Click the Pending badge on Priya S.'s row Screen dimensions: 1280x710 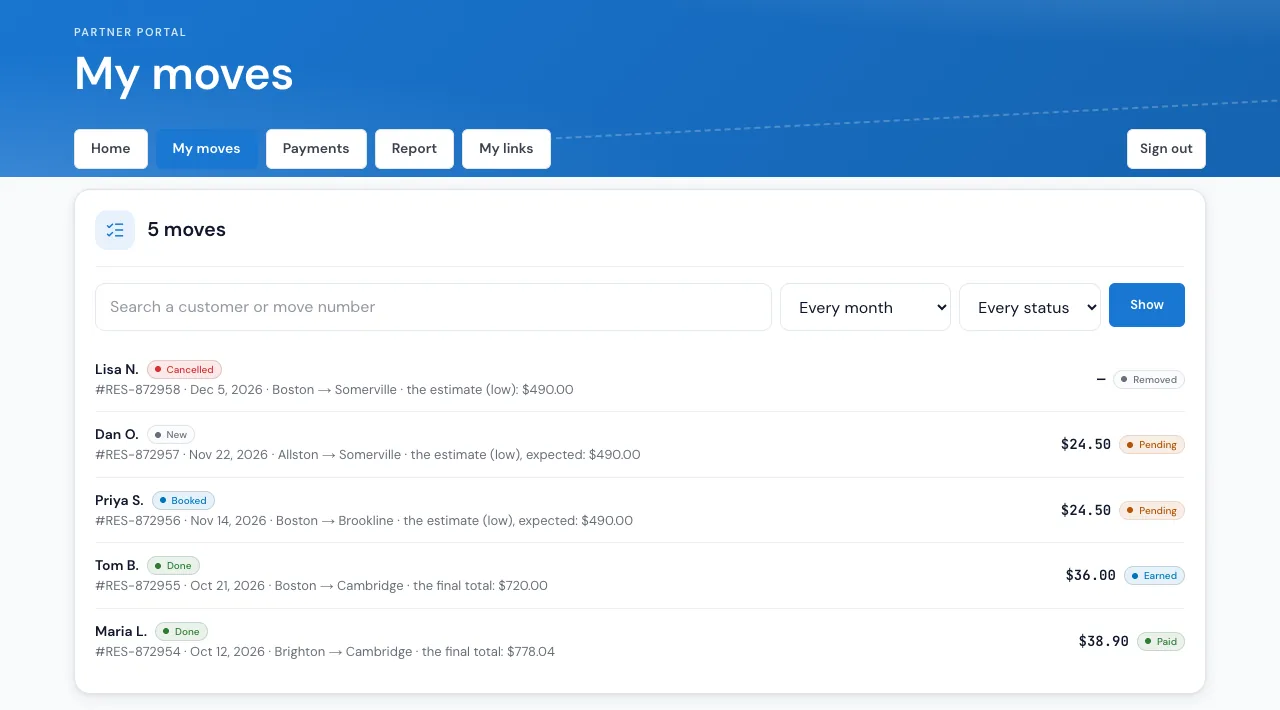[x=1152, y=510]
